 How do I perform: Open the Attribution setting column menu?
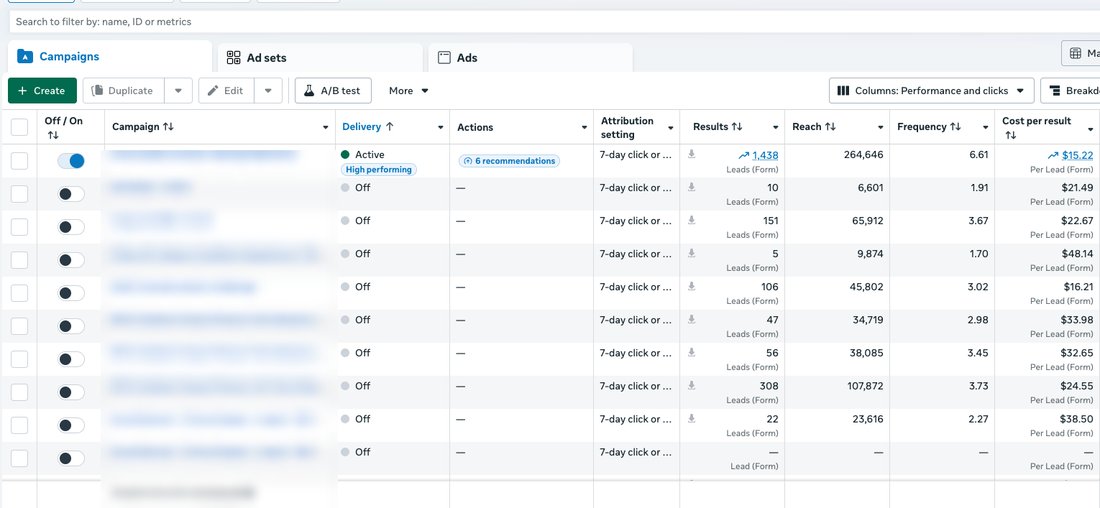coord(671,128)
